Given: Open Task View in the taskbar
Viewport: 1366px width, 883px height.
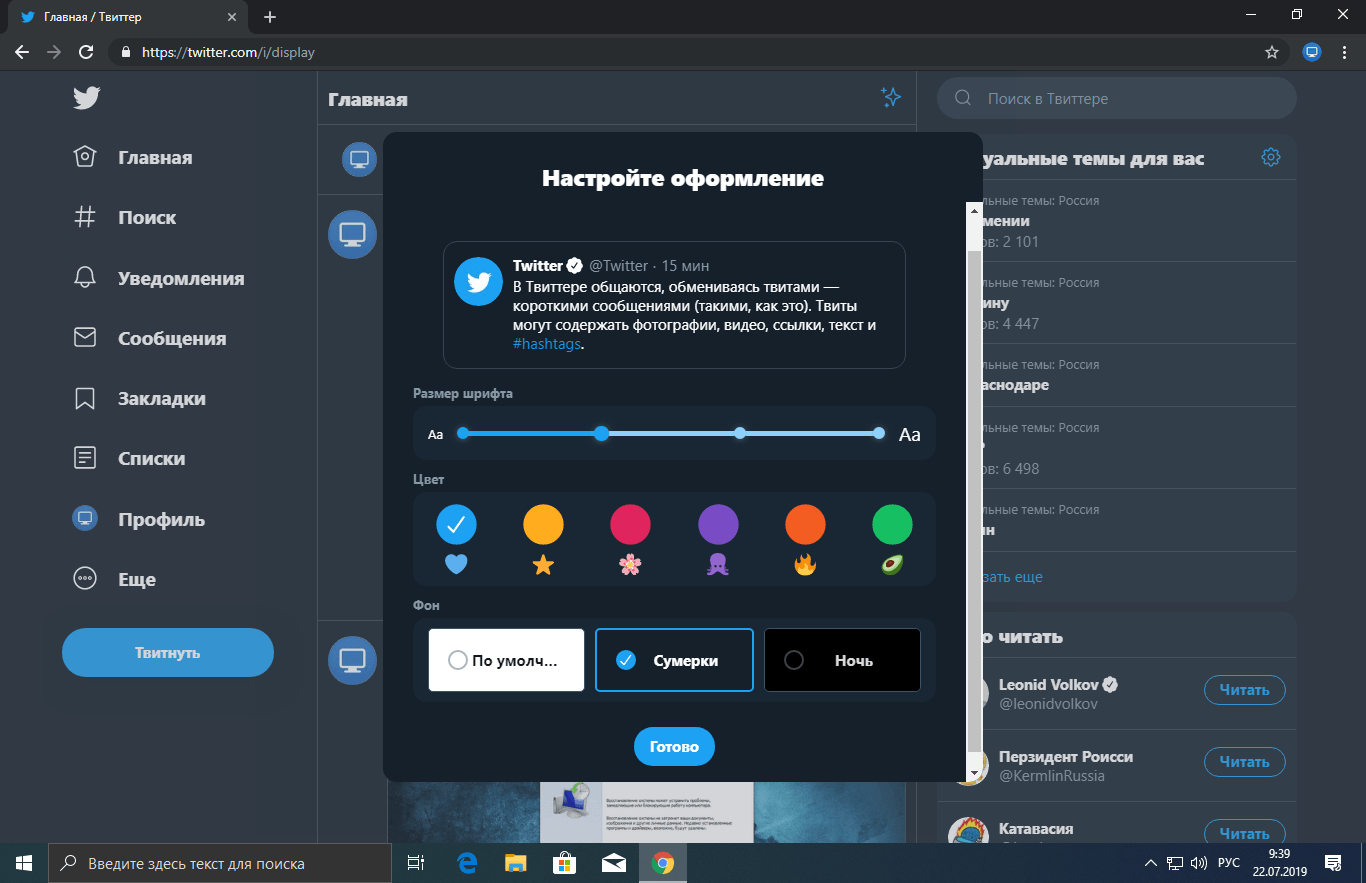Looking at the screenshot, I should [x=416, y=863].
